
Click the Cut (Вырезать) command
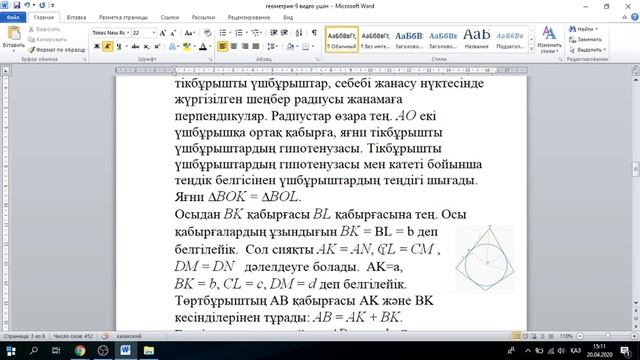[x=44, y=29]
